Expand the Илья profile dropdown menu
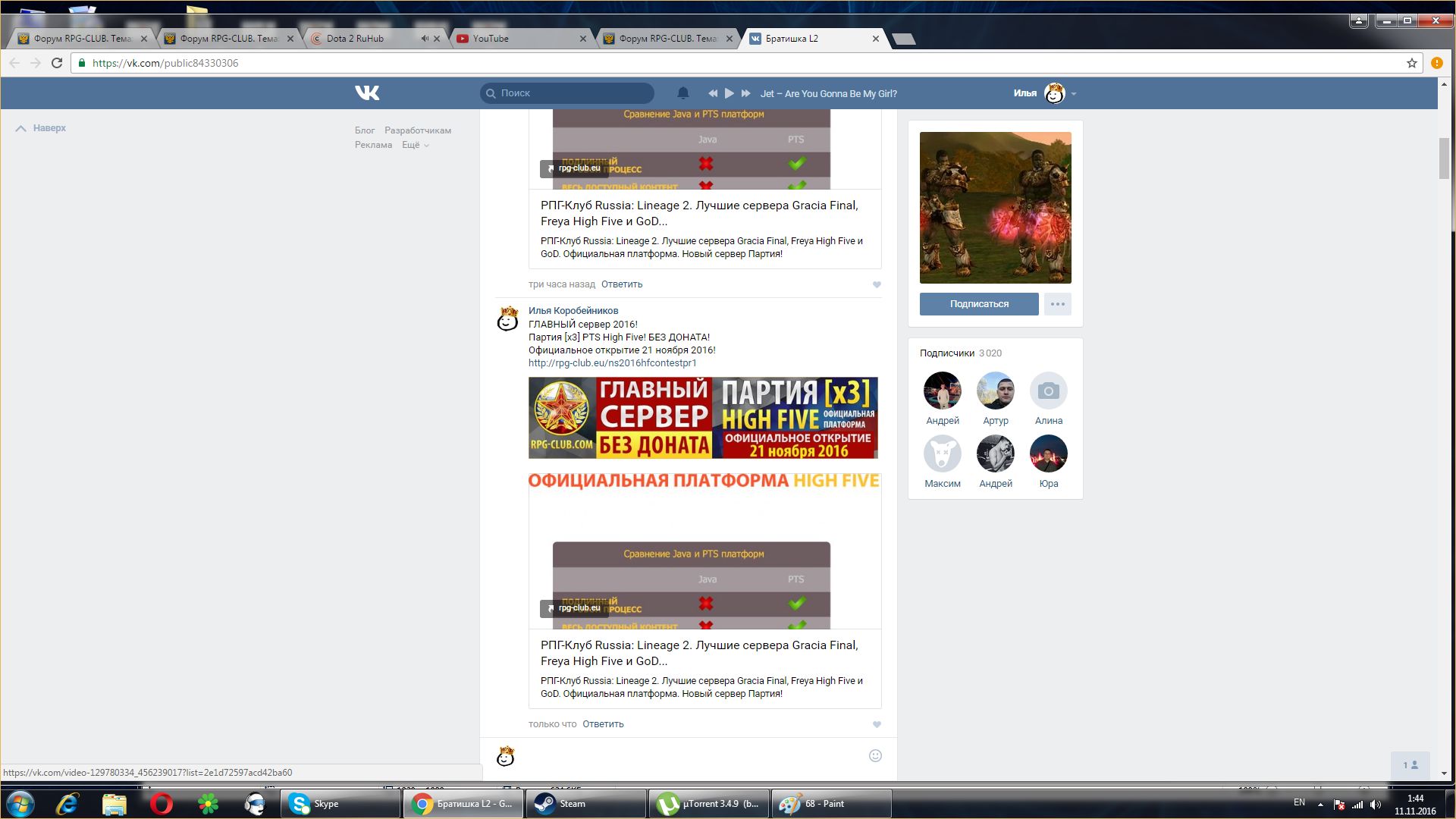1456x819 pixels. [1073, 94]
